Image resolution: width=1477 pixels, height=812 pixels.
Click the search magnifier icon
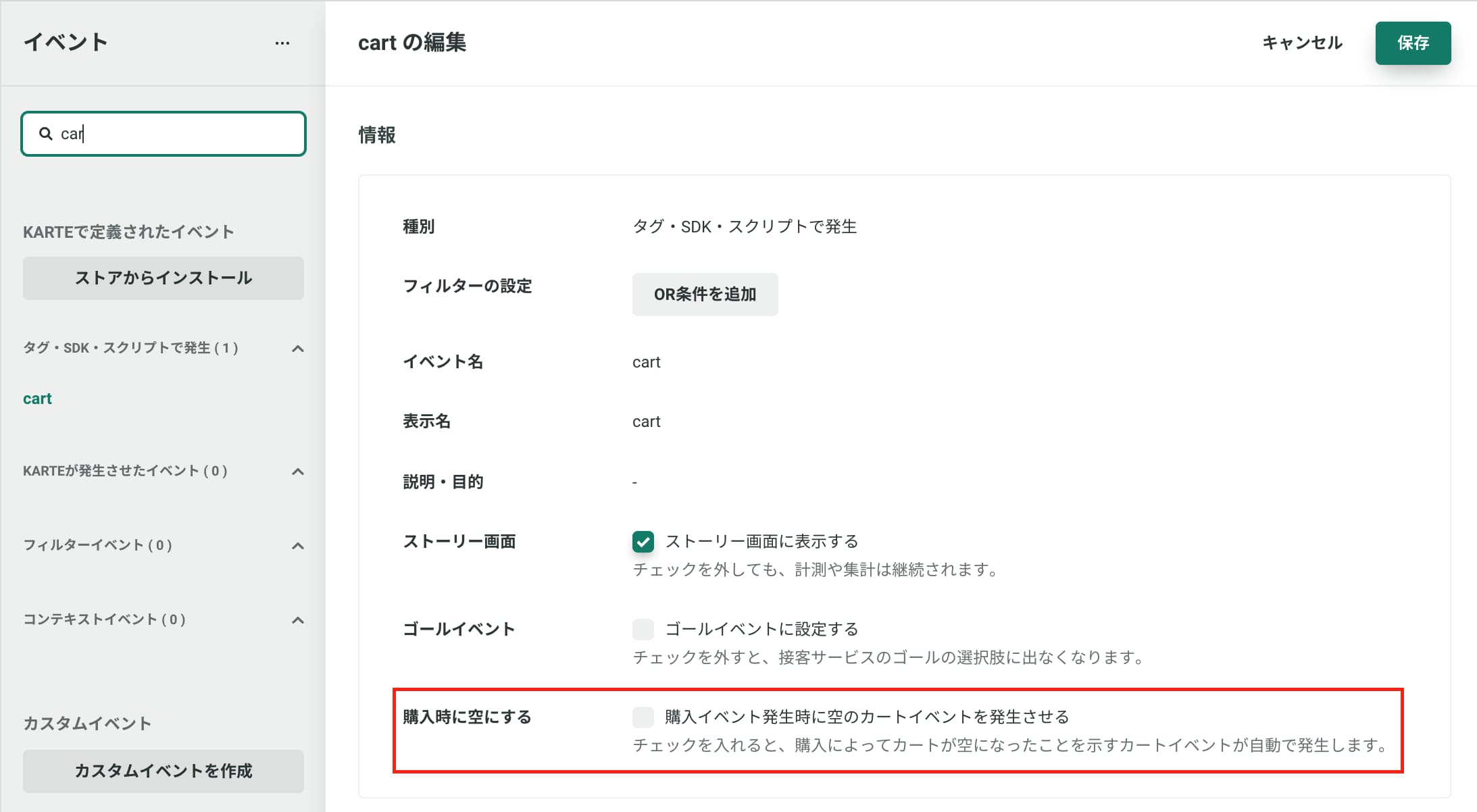coord(45,134)
